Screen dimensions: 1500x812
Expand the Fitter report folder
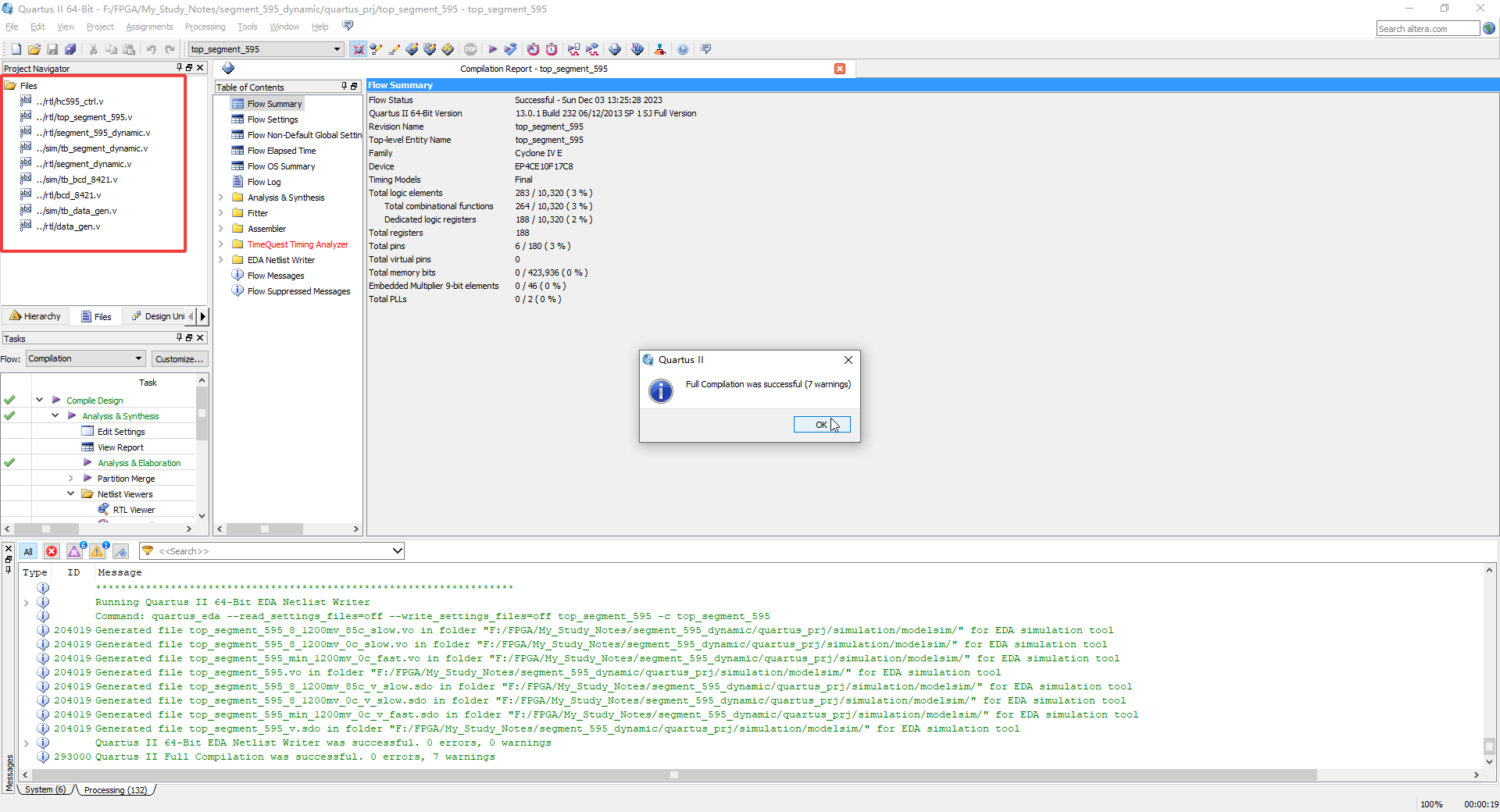click(x=221, y=213)
